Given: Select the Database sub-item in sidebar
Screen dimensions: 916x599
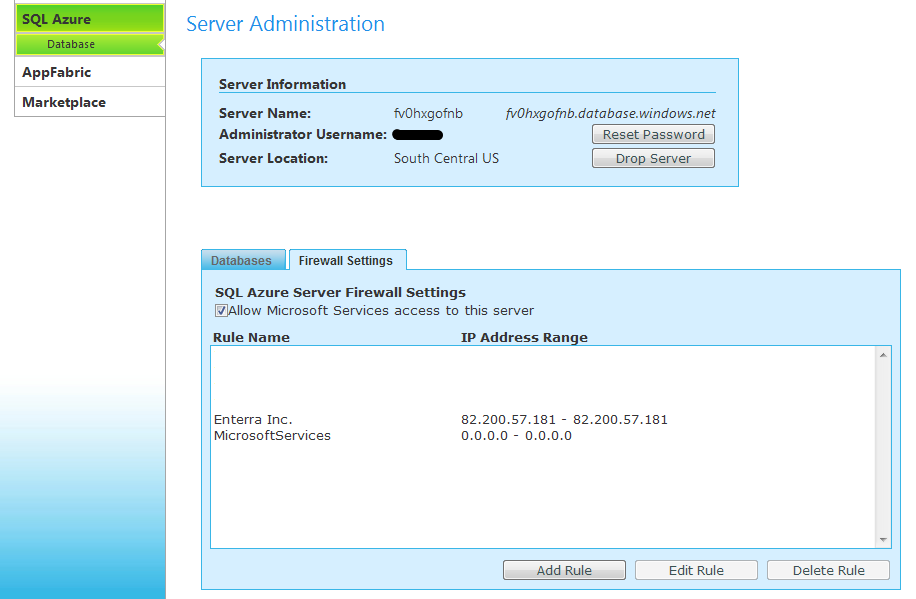Looking at the screenshot, I should [x=89, y=44].
